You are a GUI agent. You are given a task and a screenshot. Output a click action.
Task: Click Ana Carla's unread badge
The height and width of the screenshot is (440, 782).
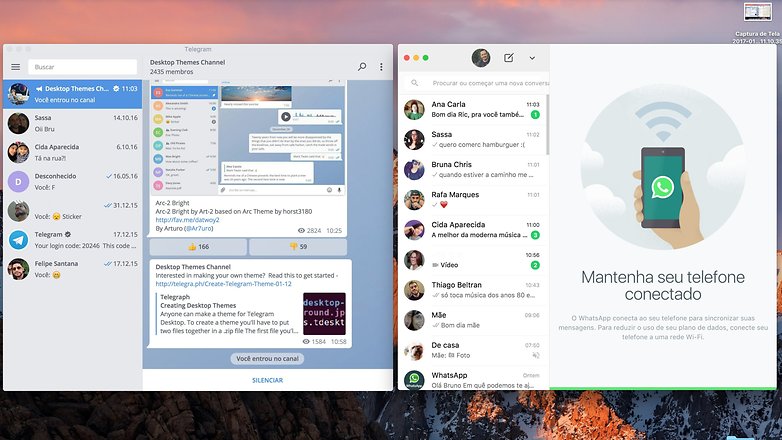point(535,115)
